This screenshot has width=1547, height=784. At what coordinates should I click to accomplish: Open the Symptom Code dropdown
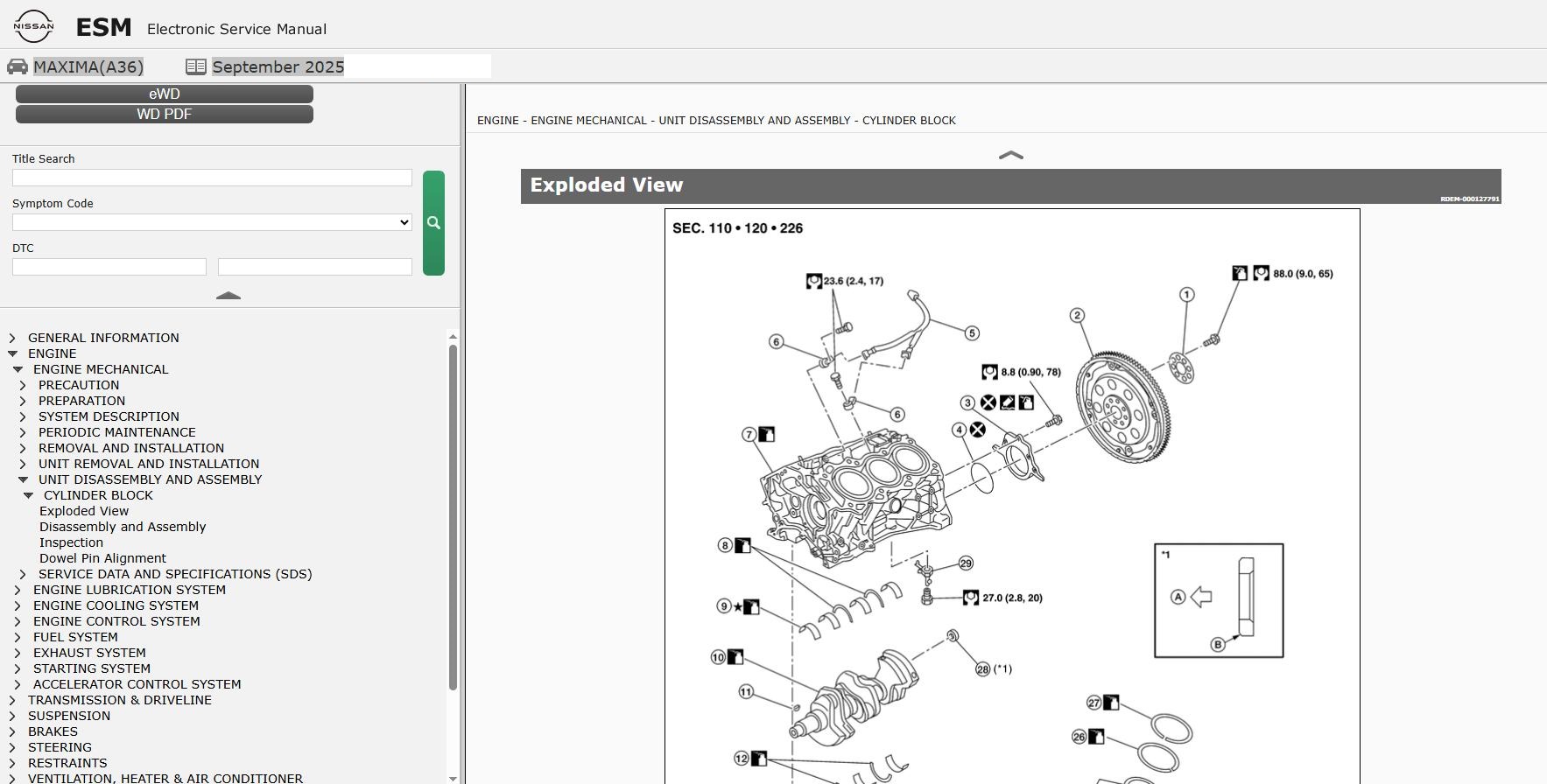(212, 222)
